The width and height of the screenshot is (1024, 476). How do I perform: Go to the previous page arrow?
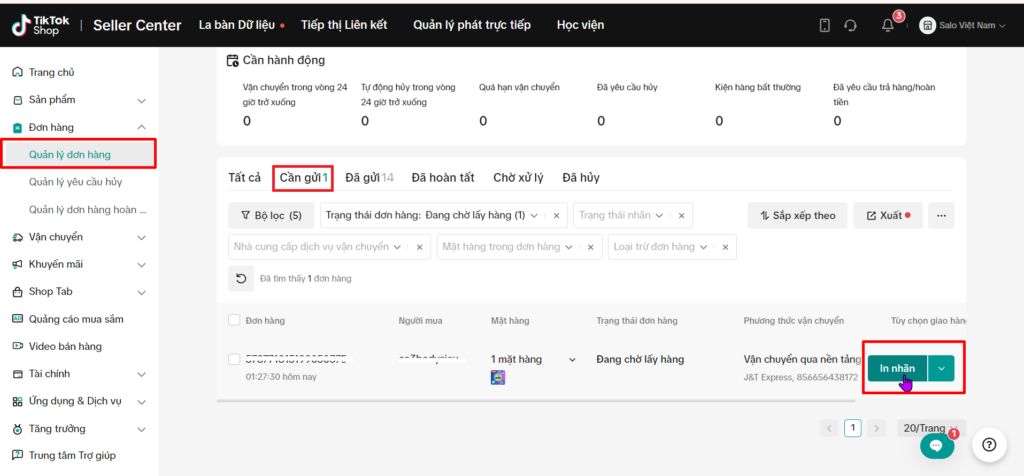tap(829, 428)
